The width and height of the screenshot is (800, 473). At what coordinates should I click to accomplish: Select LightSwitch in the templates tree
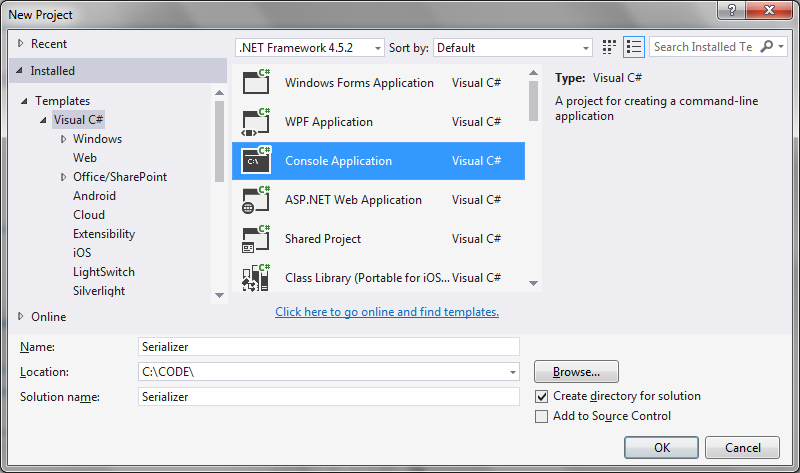point(104,272)
